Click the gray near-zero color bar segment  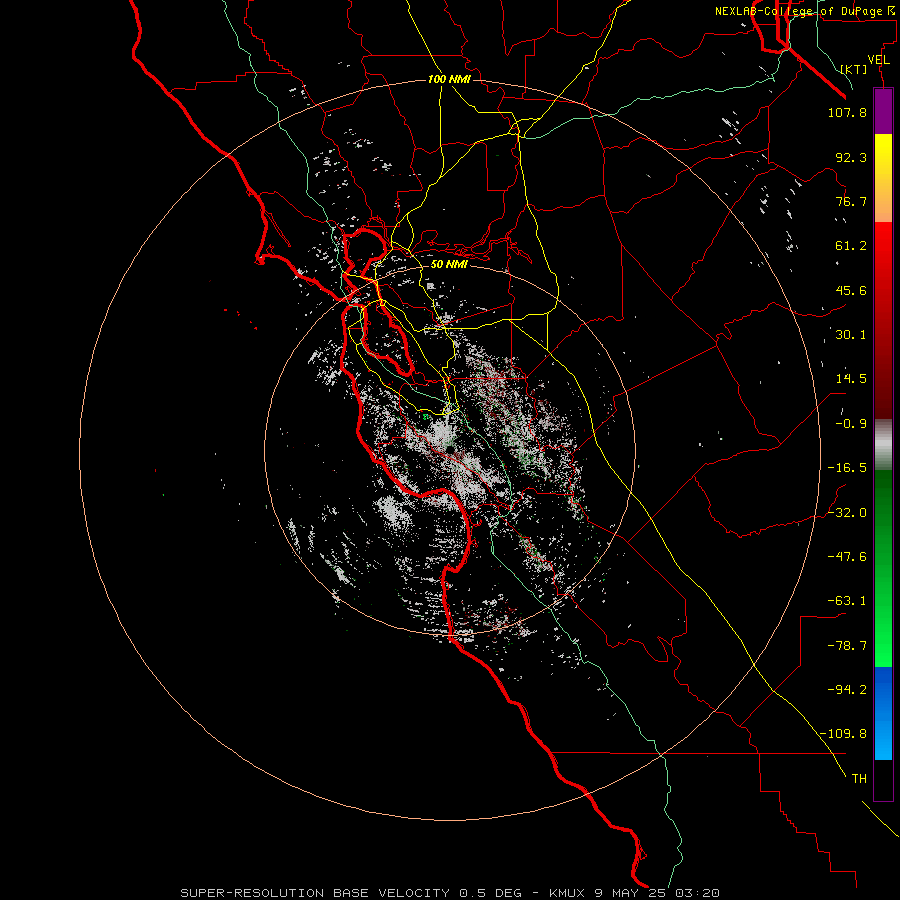point(883,445)
